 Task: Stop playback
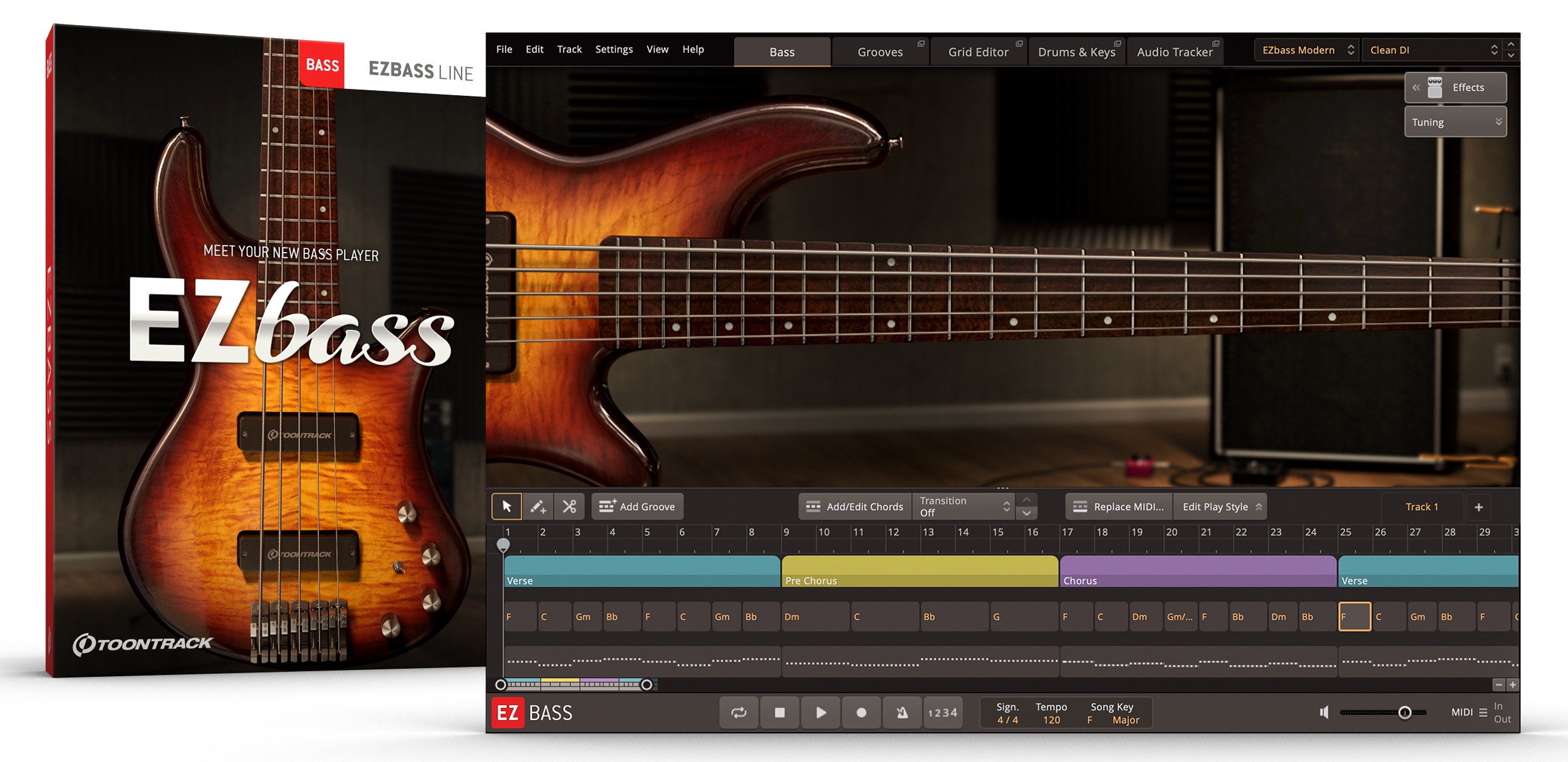click(779, 712)
